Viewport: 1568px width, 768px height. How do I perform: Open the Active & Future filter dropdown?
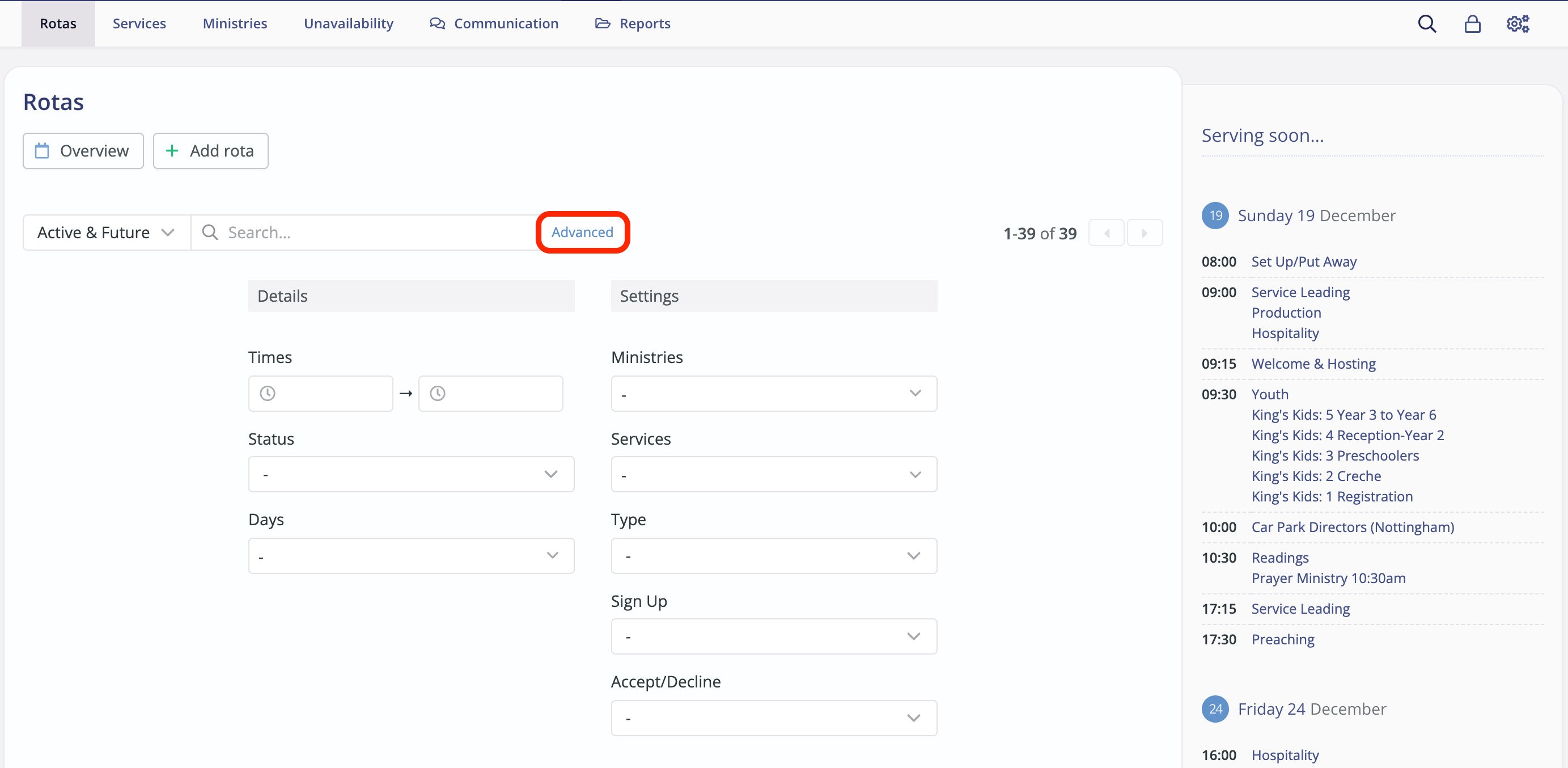pyautogui.click(x=106, y=233)
